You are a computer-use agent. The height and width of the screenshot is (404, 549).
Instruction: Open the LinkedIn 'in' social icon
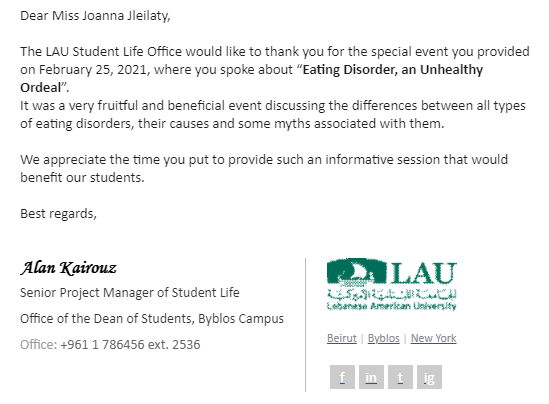[x=371, y=377]
